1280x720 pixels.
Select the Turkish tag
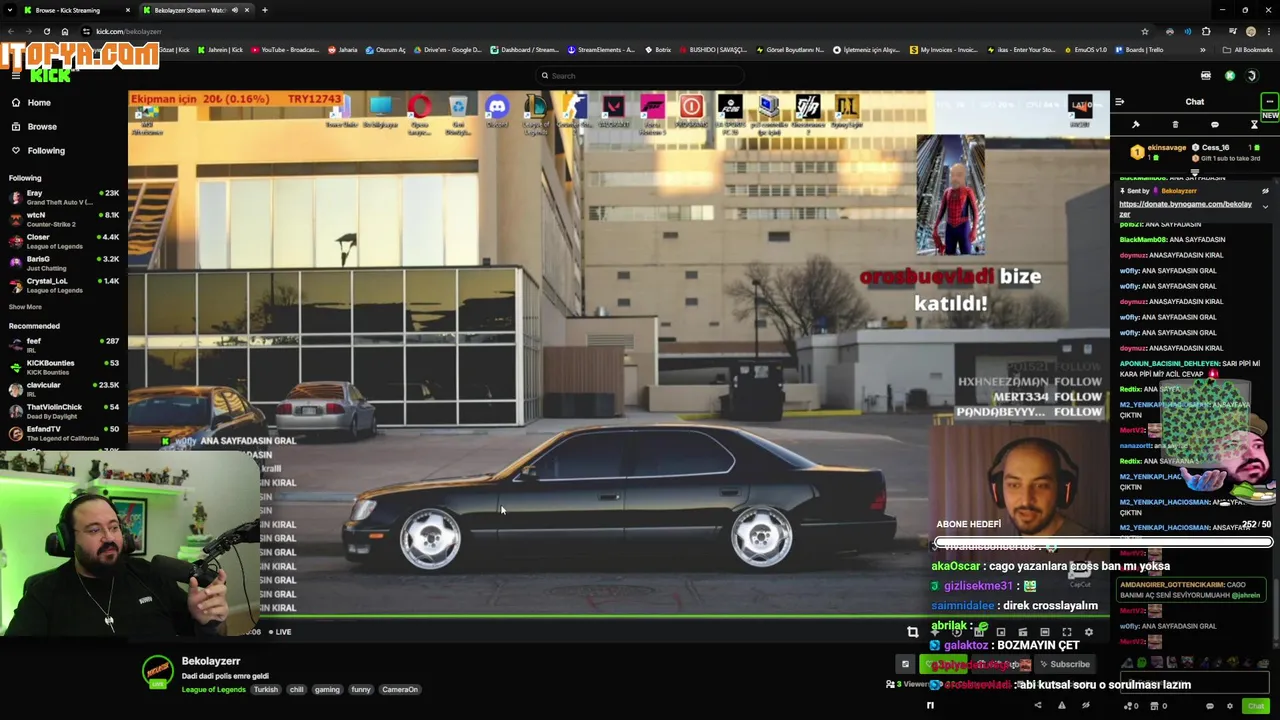pyautogui.click(x=266, y=689)
